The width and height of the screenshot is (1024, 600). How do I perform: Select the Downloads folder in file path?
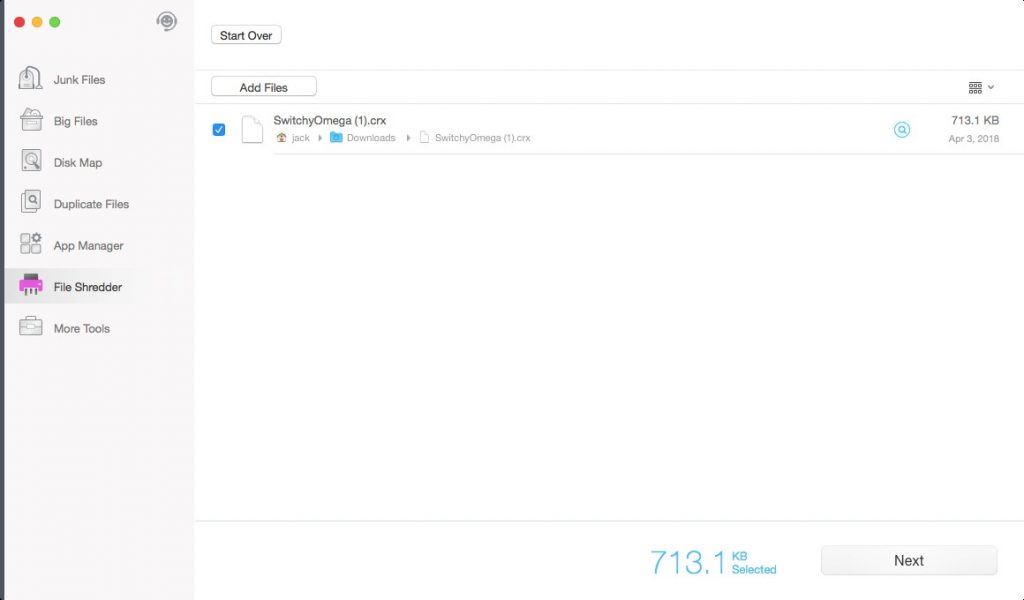[370, 138]
